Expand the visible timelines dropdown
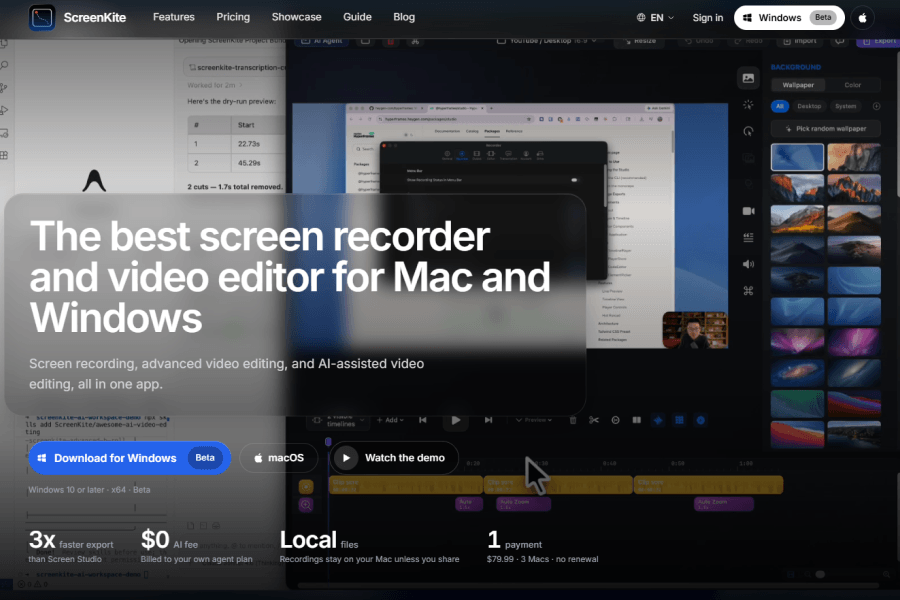This screenshot has height=600, width=900. [x=340, y=421]
